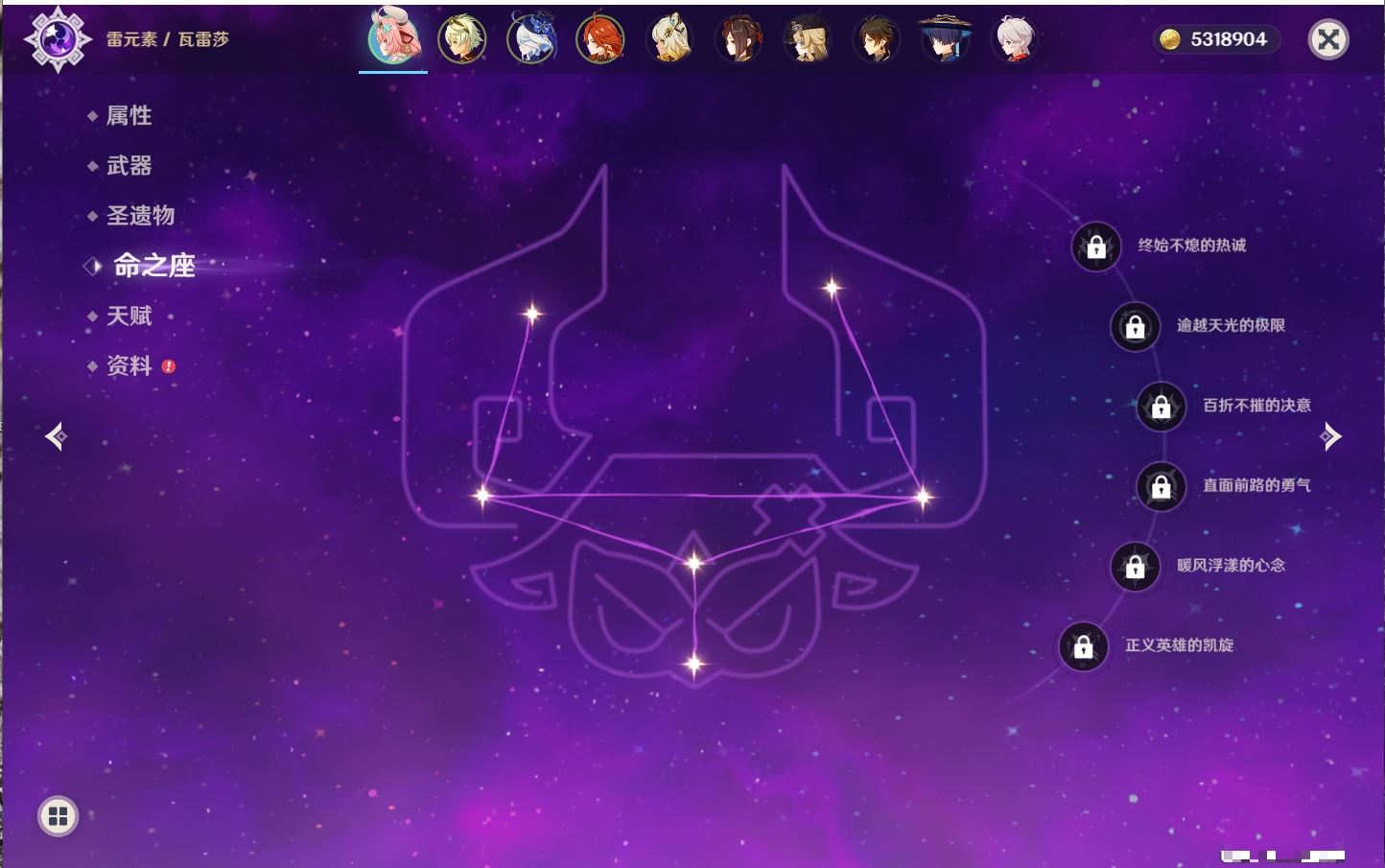
Task: Click lock icon beside 终始不熄的热诚
Action: [x=1096, y=247]
